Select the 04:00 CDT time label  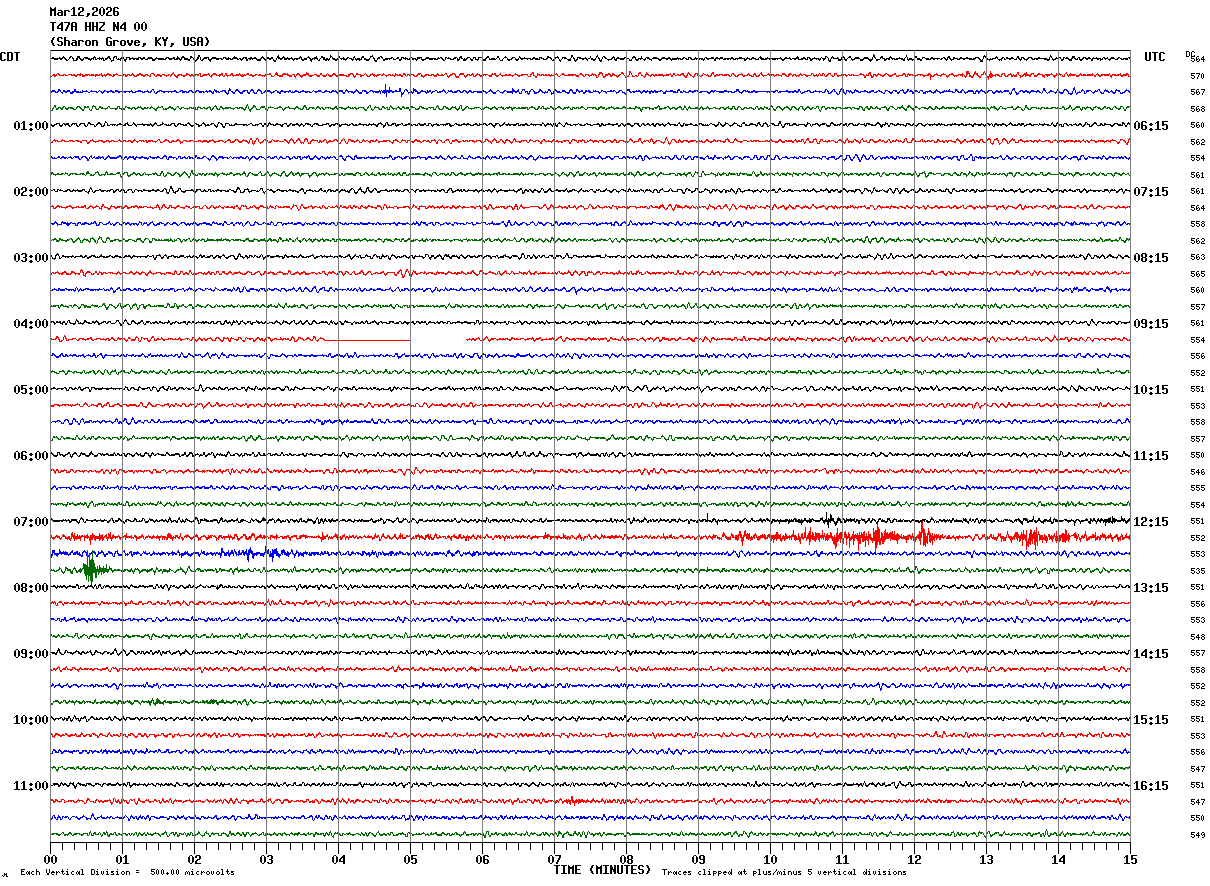(x=30, y=324)
